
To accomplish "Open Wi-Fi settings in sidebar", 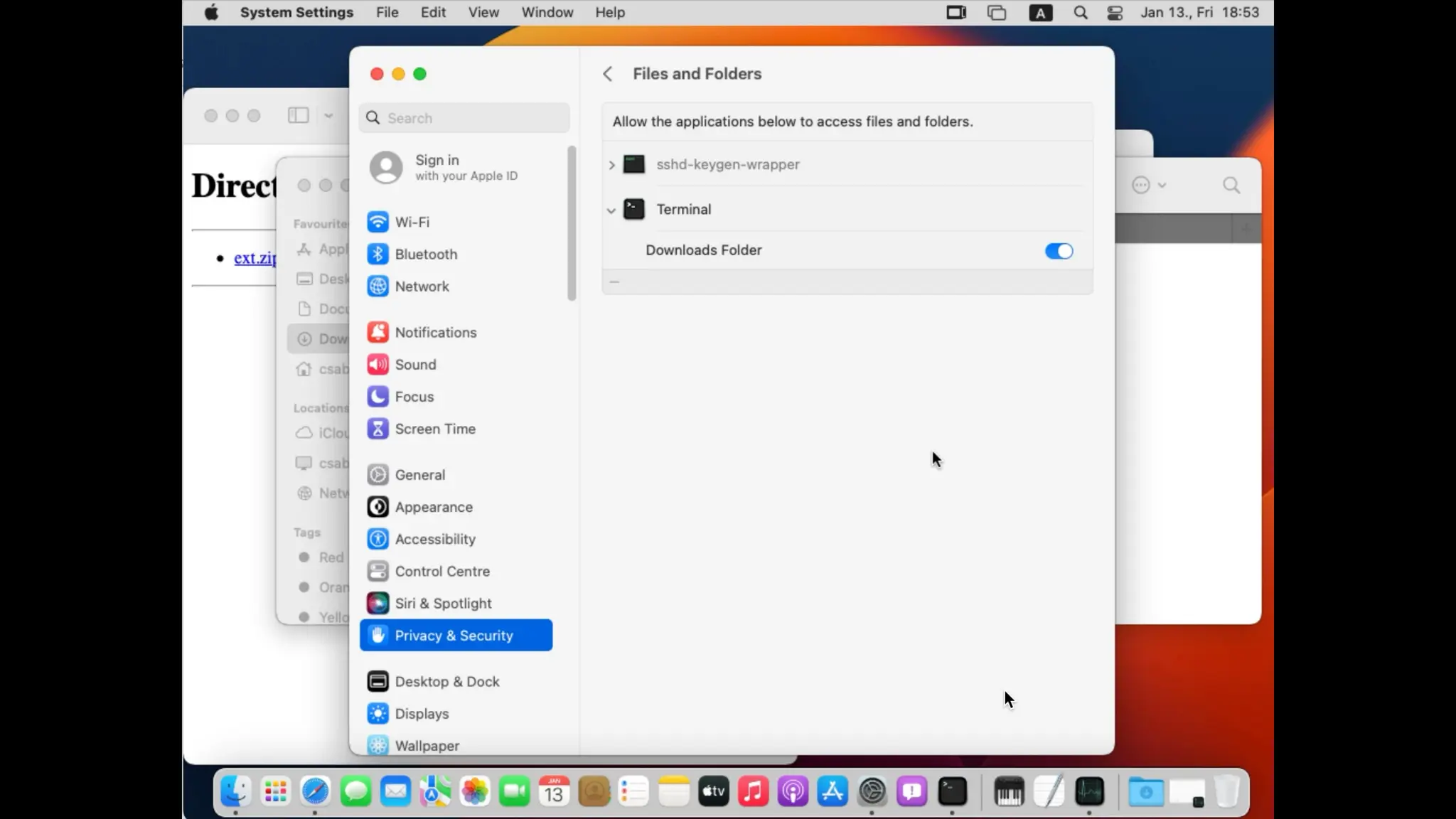I will tap(412, 222).
